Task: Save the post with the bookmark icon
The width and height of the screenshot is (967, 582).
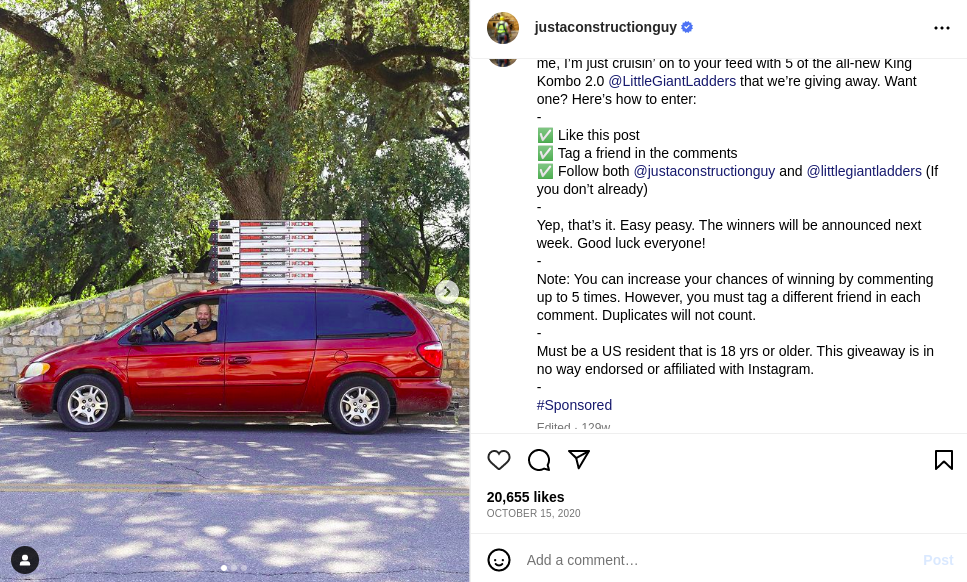Action: coord(944,460)
